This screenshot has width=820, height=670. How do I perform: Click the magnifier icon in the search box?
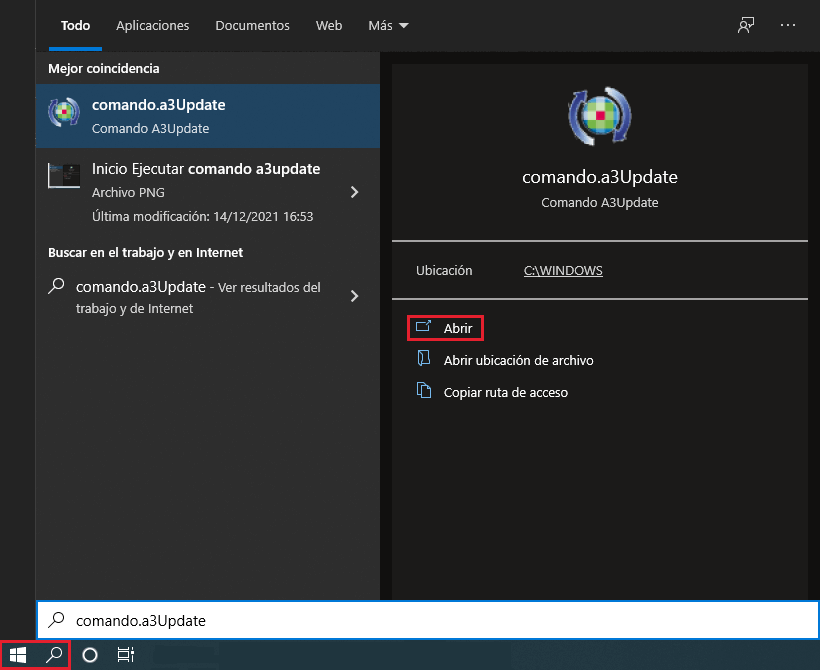coord(56,620)
